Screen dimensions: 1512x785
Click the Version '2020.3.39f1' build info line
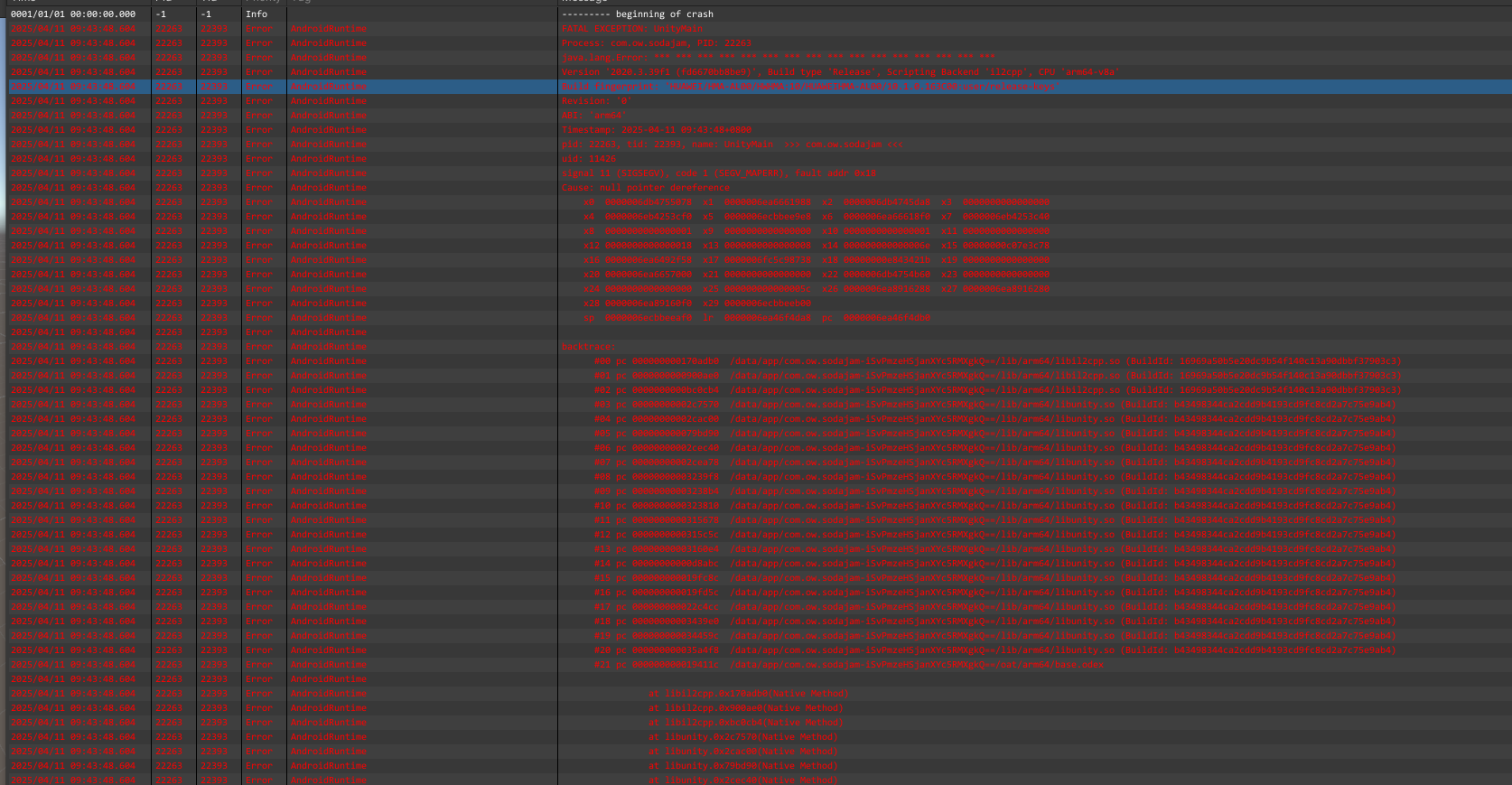[840, 72]
